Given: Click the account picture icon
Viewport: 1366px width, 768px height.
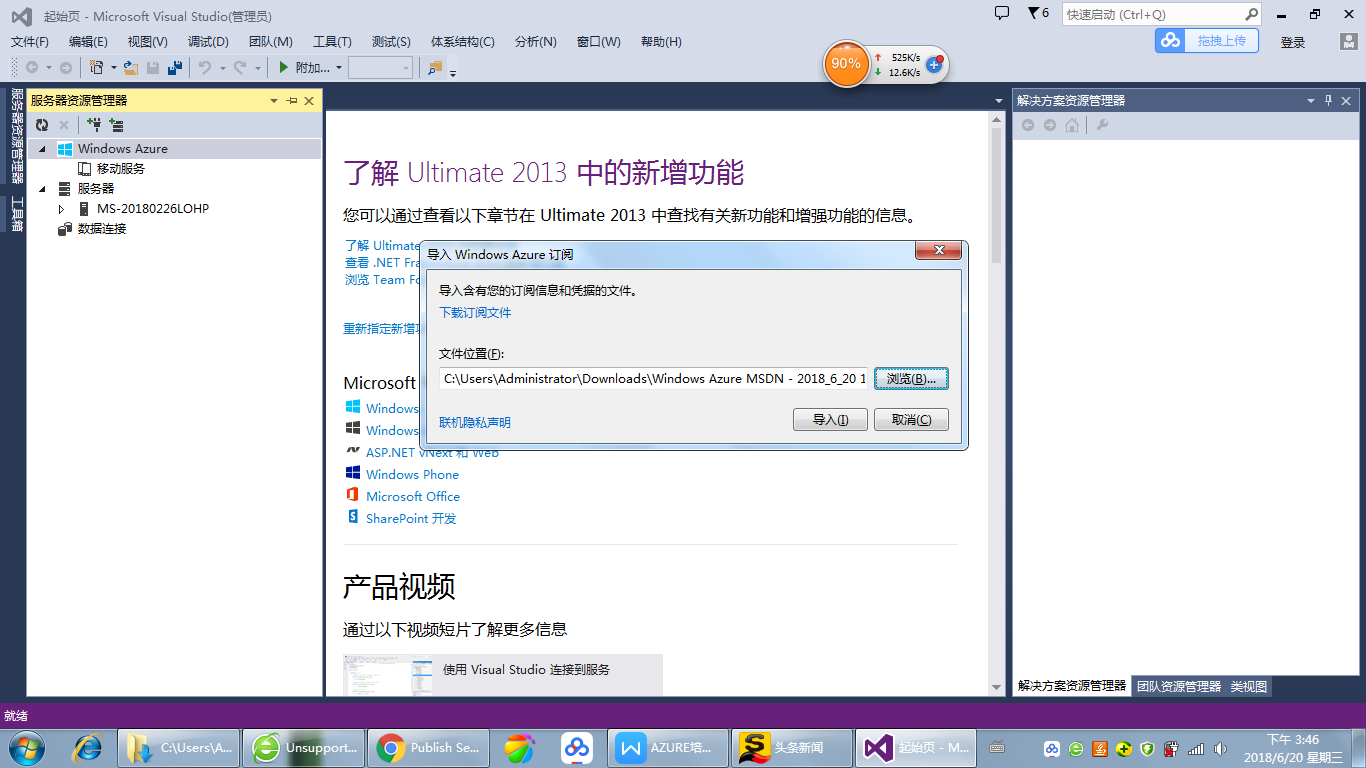Looking at the screenshot, I should [1348, 41].
